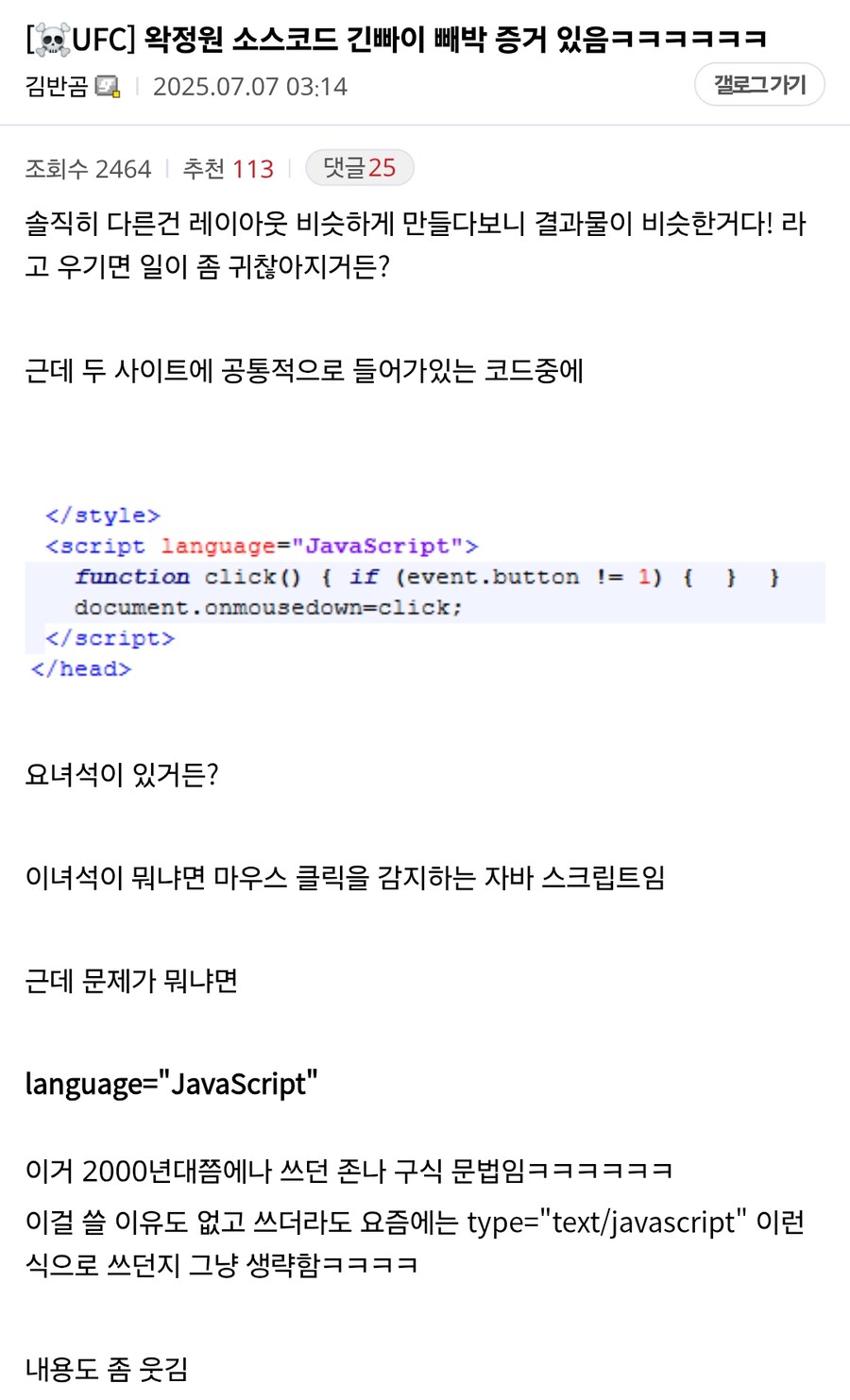Click the 조회수 2464 view count
Screen dimensions: 850x1400
(x=88, y=169)
